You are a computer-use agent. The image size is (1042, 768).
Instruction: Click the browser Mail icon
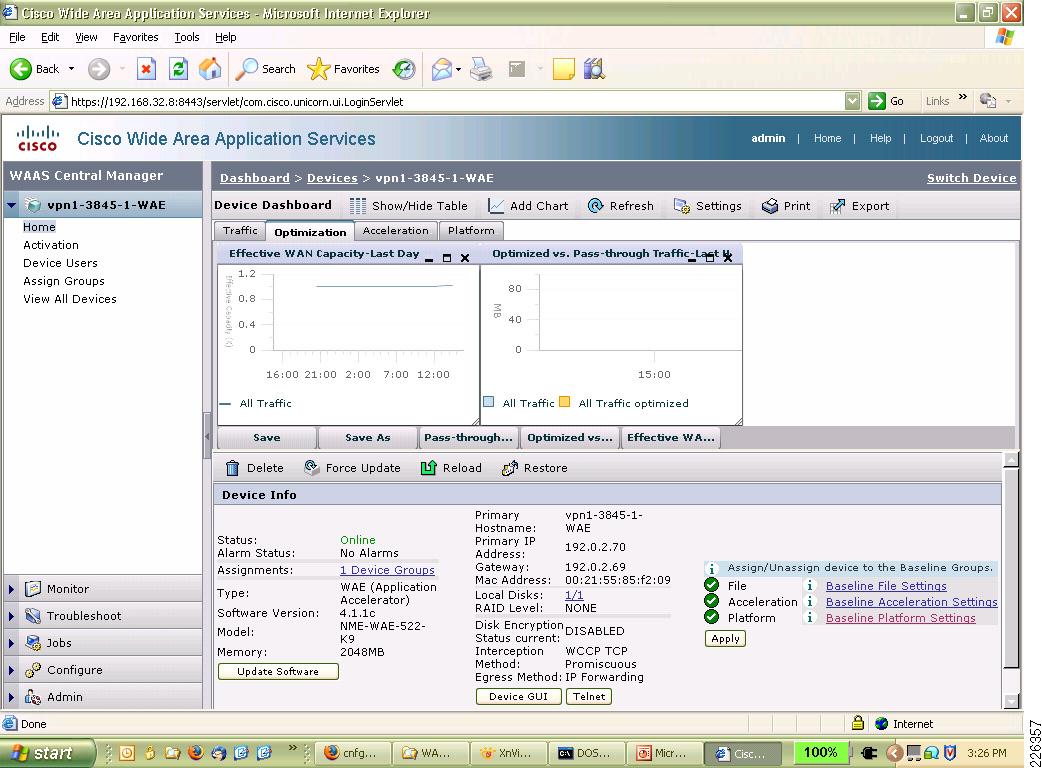tap(441, 69)
